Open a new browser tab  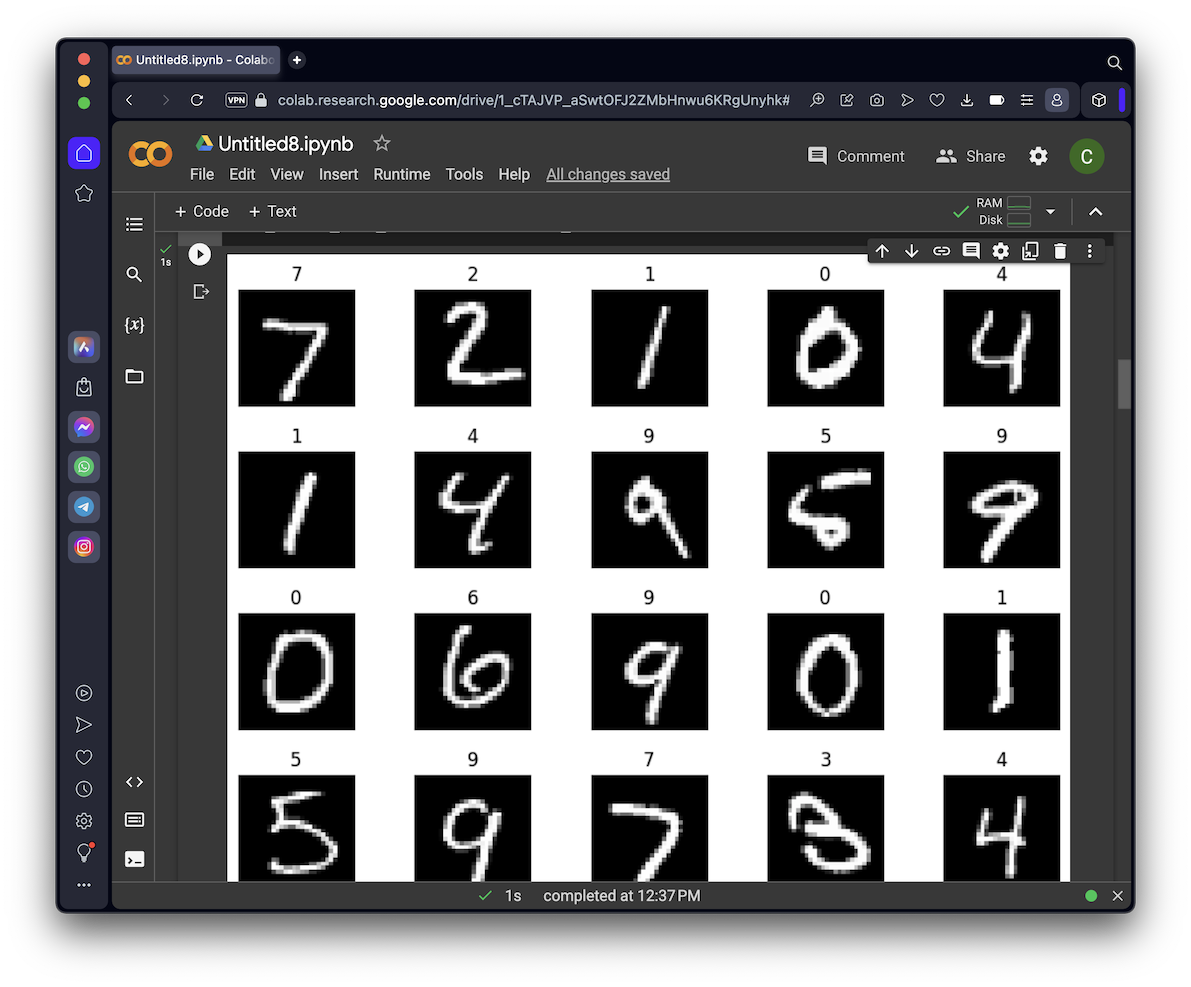[x=297, y=60]
